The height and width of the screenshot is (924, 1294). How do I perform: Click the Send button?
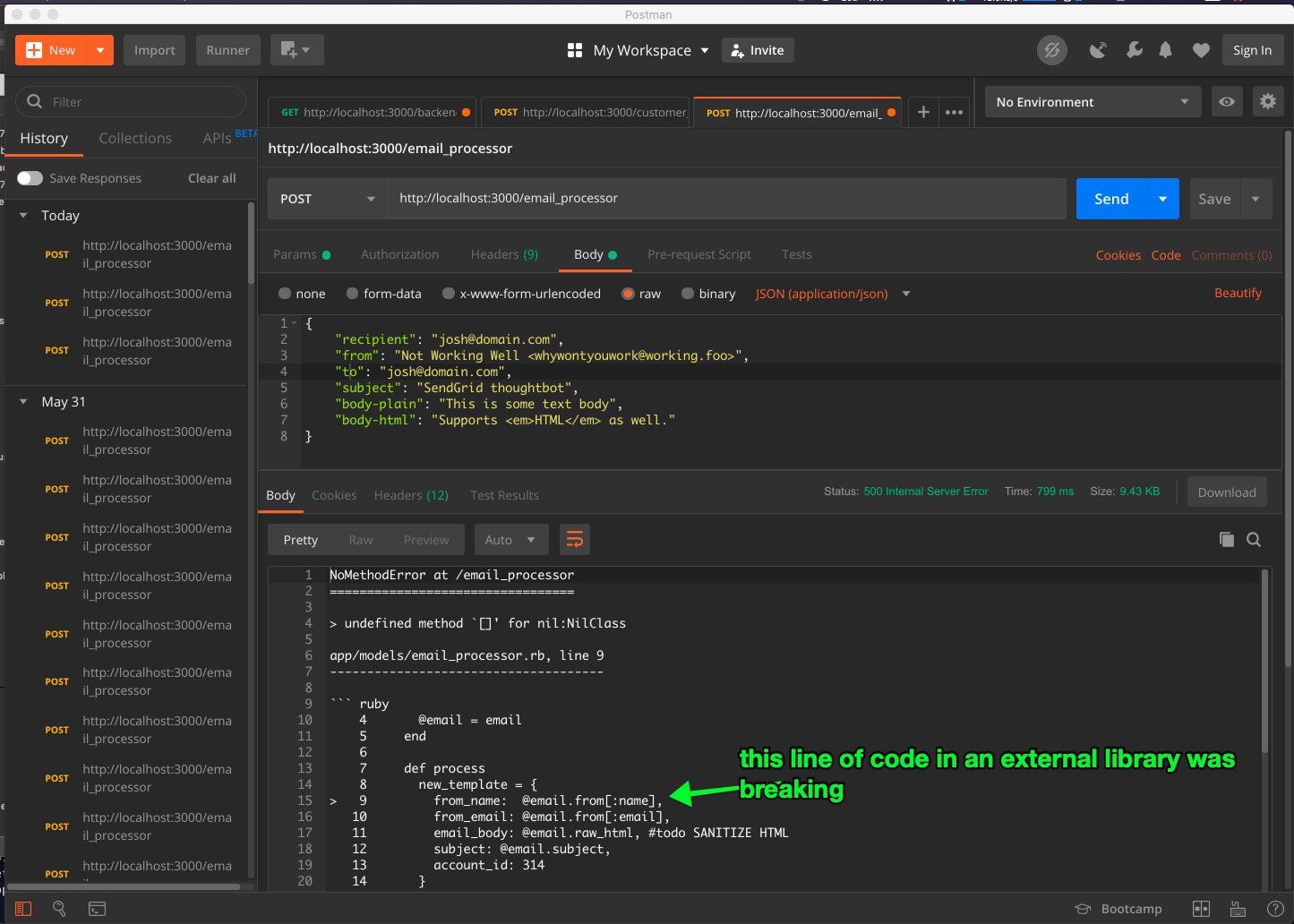point(1111,199)
